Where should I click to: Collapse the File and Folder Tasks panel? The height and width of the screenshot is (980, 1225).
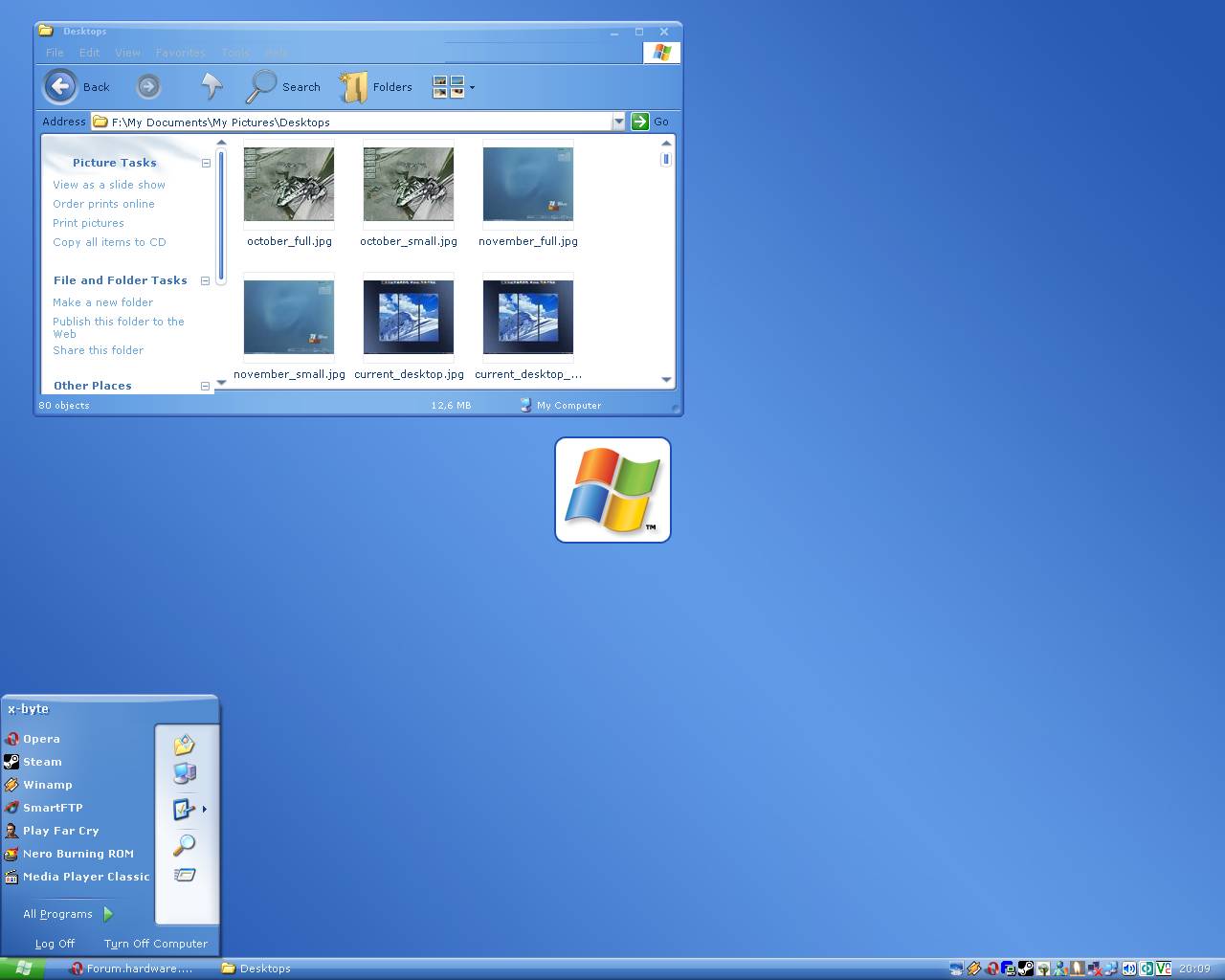[x=205, y=280]
